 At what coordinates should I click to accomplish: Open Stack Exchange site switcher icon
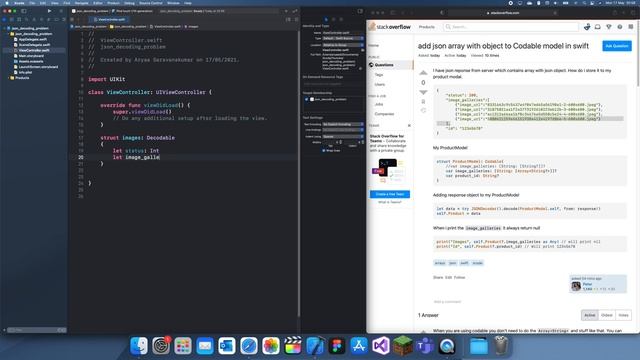click(631, 27)
